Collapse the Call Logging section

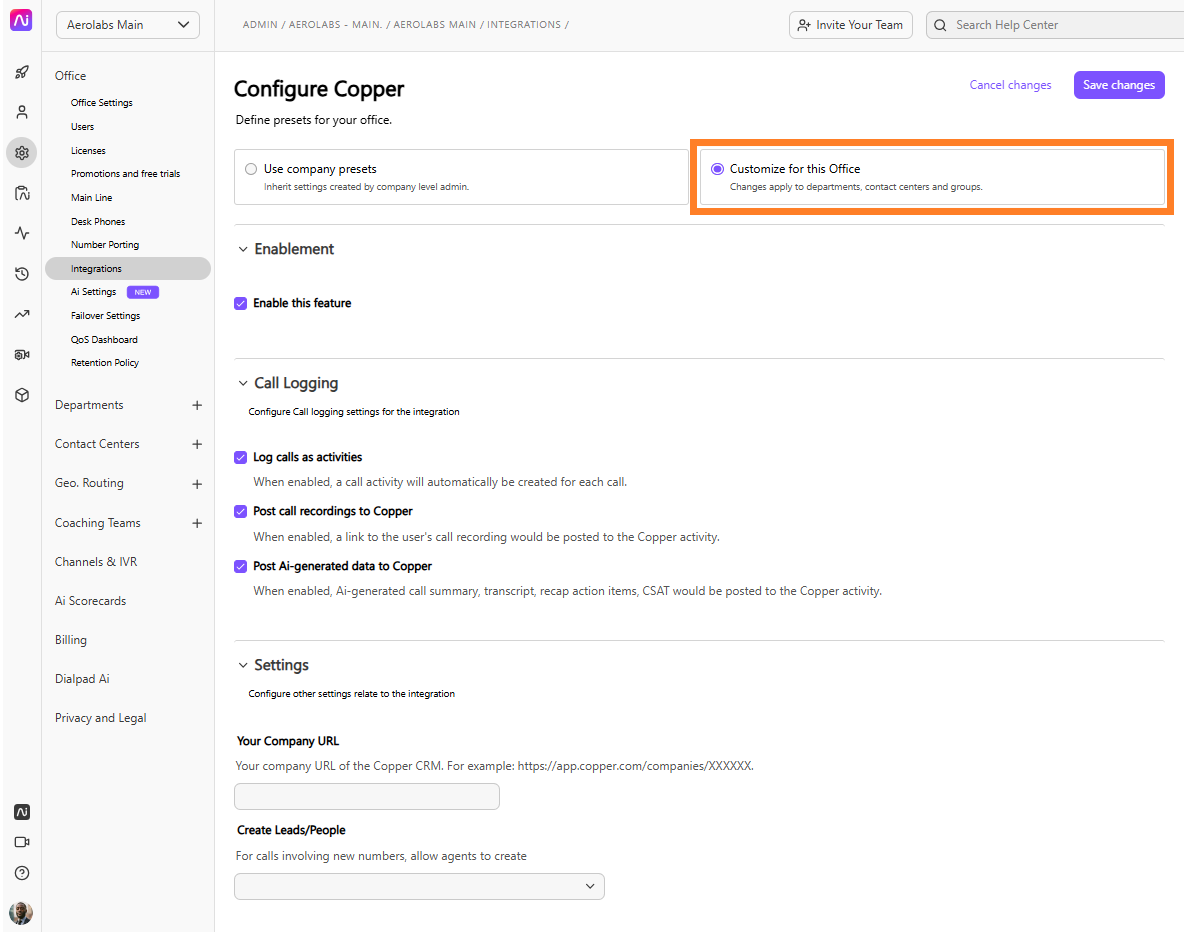coord(243,383)
